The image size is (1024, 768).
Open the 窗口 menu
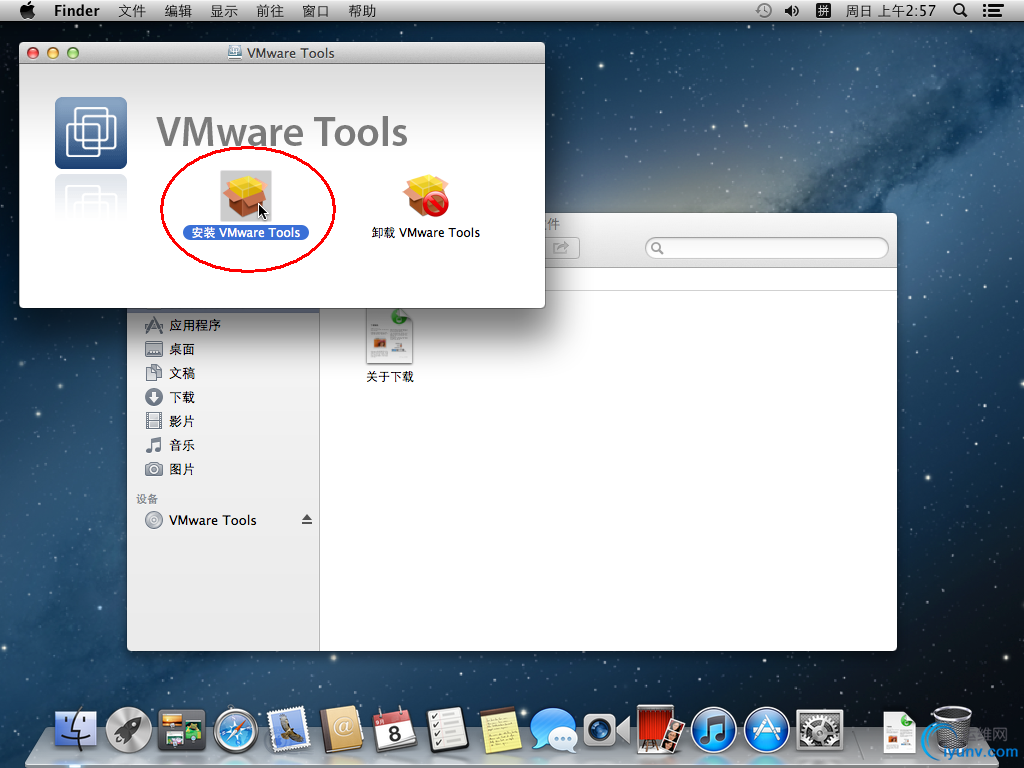click(315, 10)
